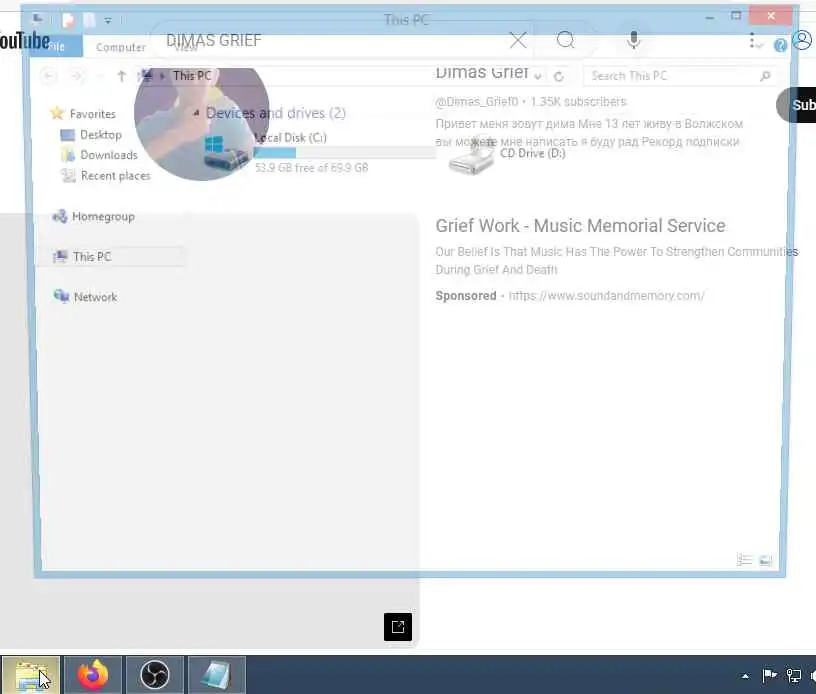Open Action Center flag tray icon
The width and height of the screenshot is (816, 694).
769,675
